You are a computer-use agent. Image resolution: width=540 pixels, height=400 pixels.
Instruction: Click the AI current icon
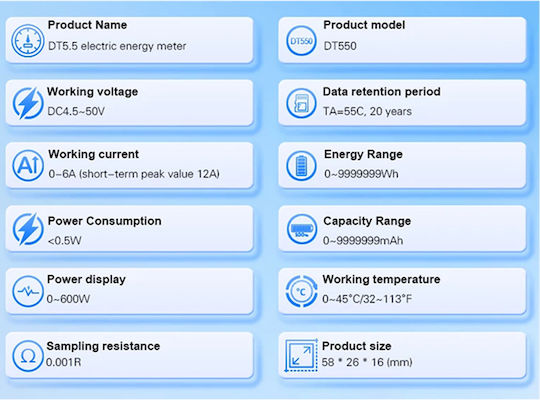[28, 165]
